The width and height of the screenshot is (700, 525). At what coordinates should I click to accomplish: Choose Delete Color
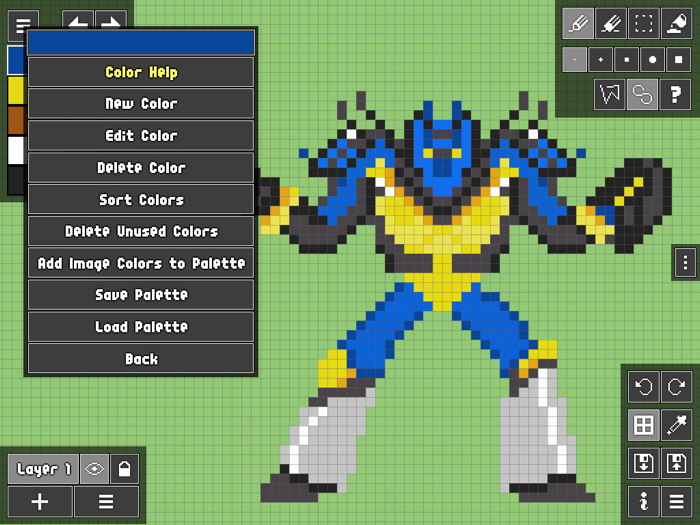[141, 168]
